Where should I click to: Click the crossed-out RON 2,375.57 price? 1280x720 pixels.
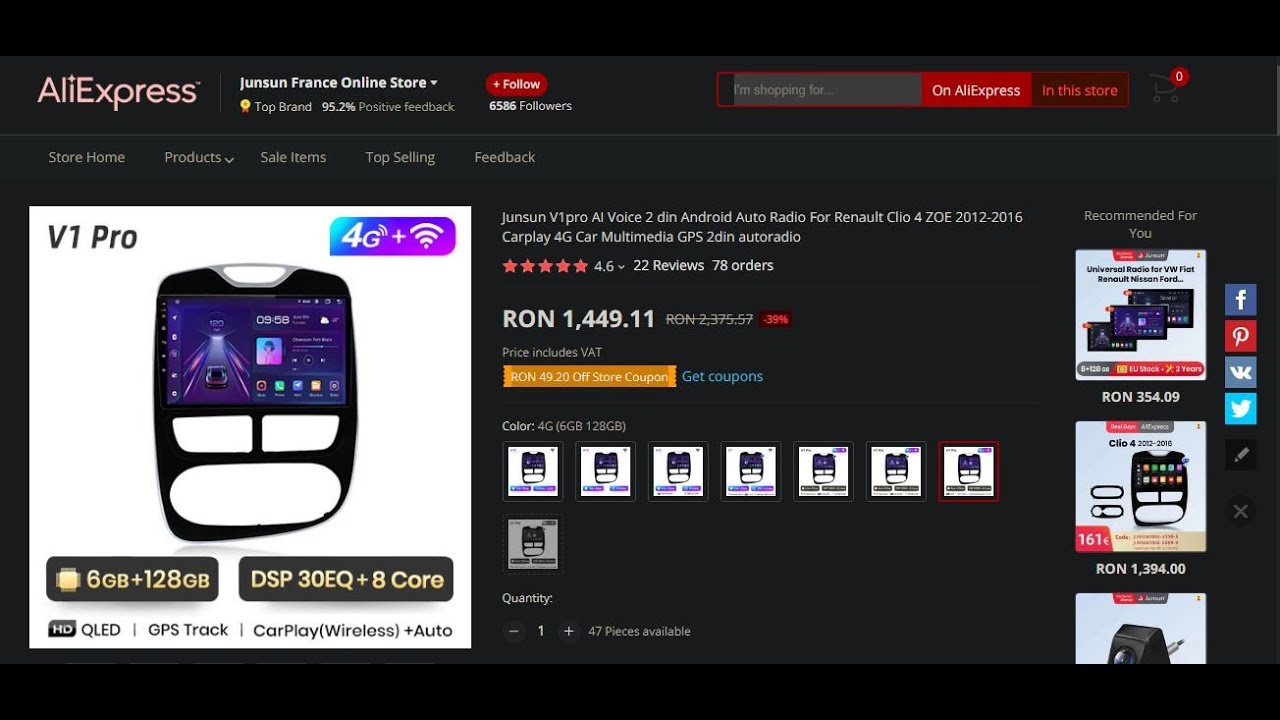[709, 320]
